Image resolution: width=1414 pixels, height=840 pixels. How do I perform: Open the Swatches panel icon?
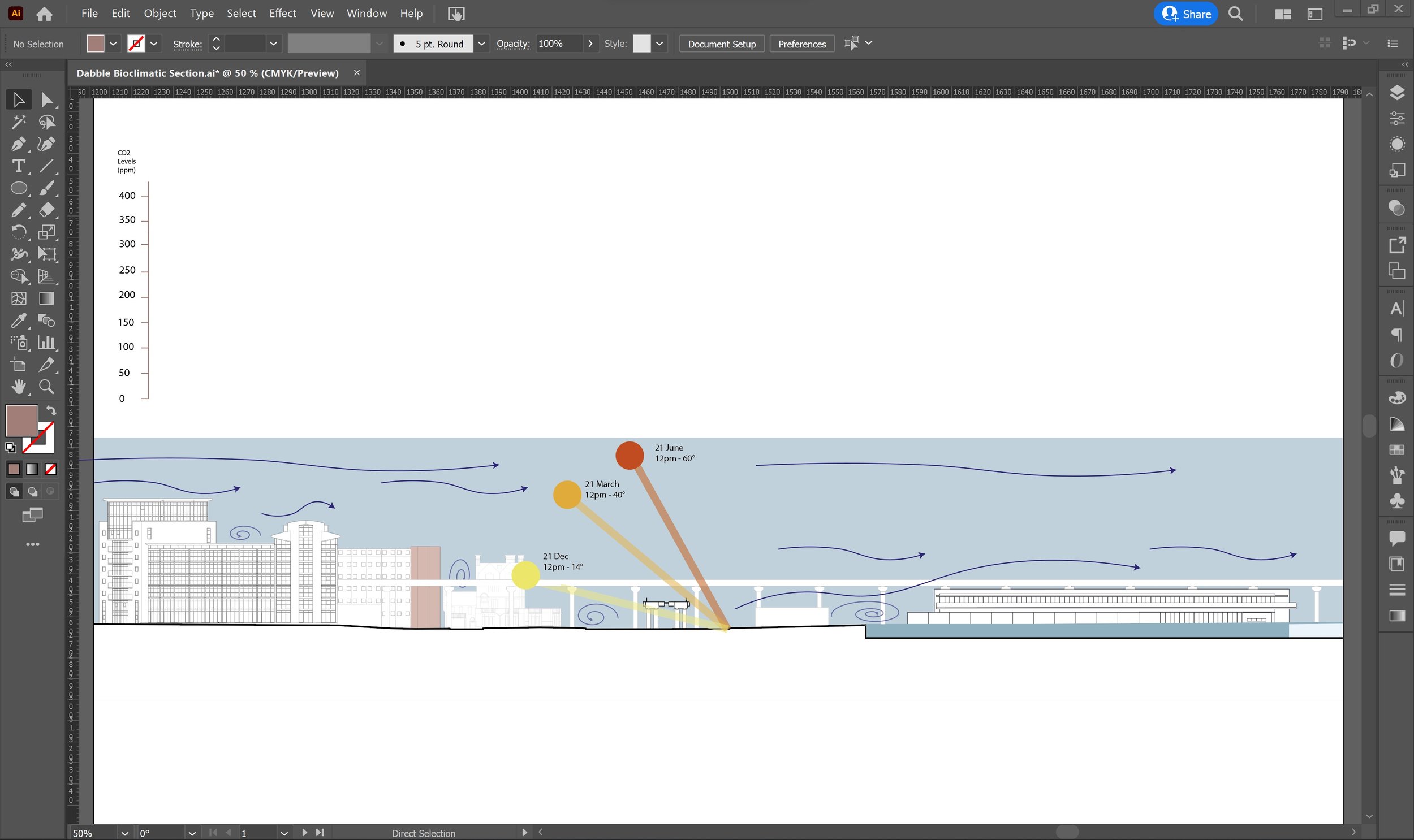[1396, 450]
